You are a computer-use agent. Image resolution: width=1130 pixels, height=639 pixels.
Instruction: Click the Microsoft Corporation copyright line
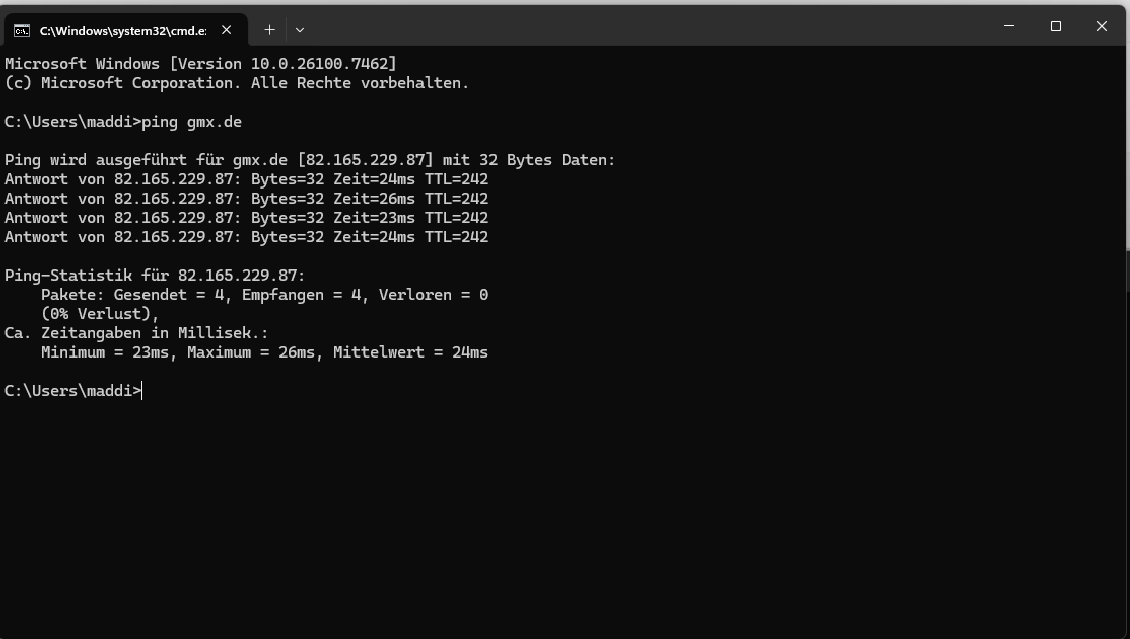coord(237,83)
